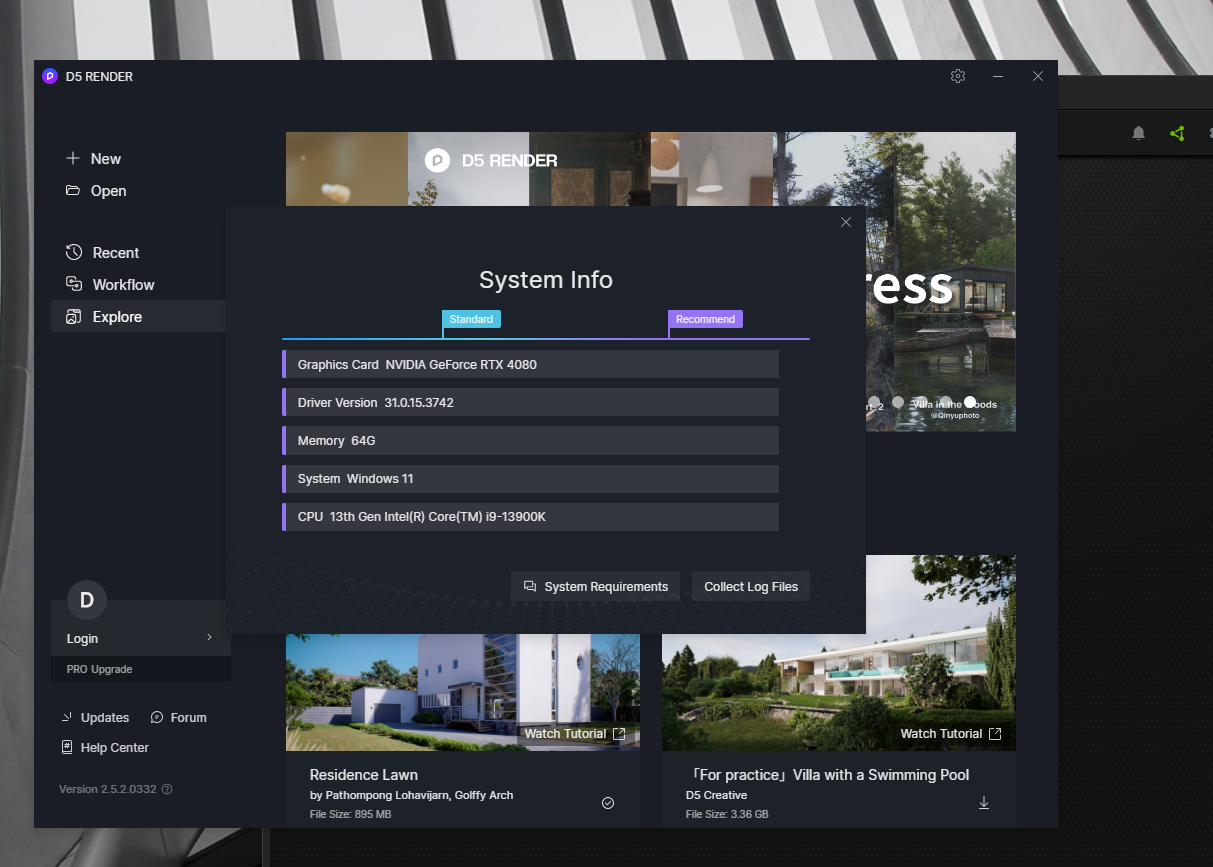The image size is (1213, 867).
Task: Select the Explore section
Action: 138,316
